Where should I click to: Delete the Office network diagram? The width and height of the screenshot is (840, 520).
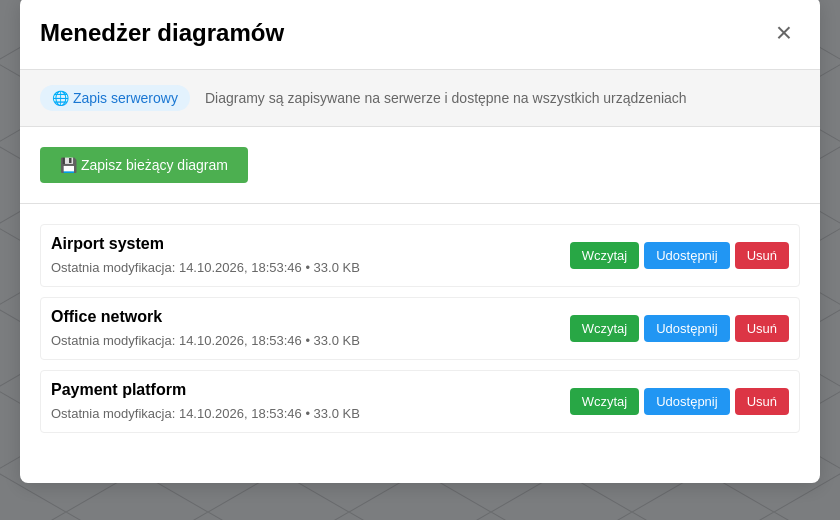[x=762, y=328]
